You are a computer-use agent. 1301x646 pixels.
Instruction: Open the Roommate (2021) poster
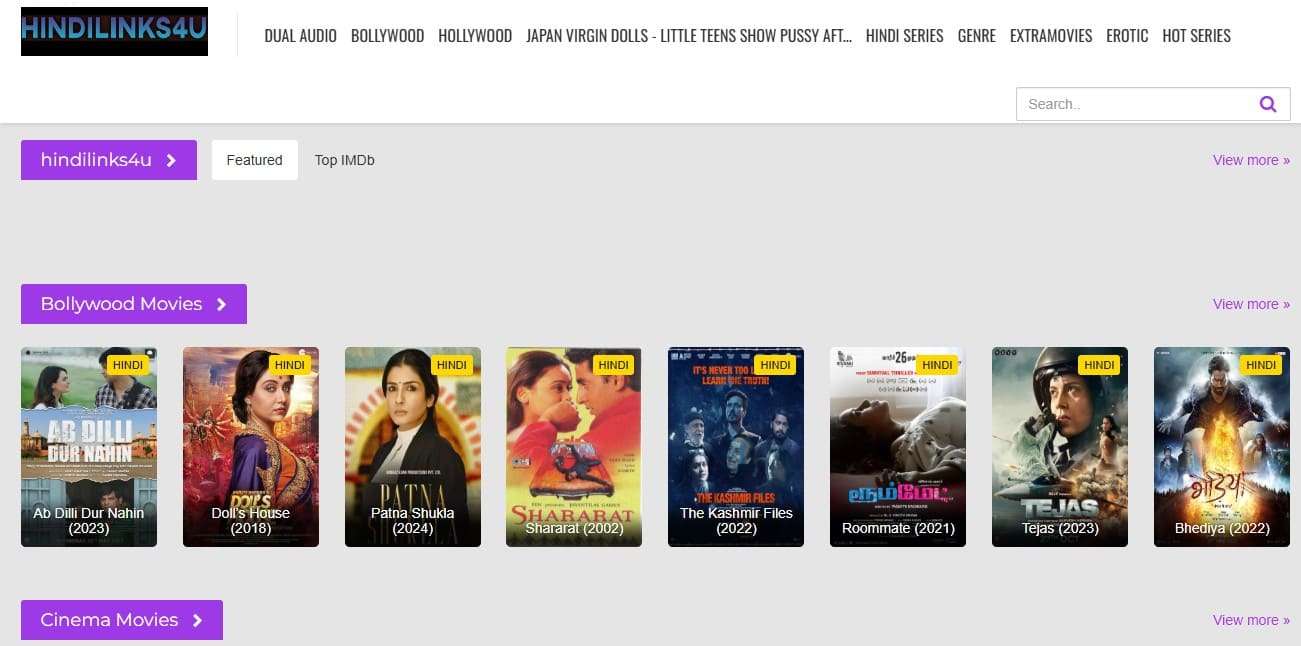898,447
